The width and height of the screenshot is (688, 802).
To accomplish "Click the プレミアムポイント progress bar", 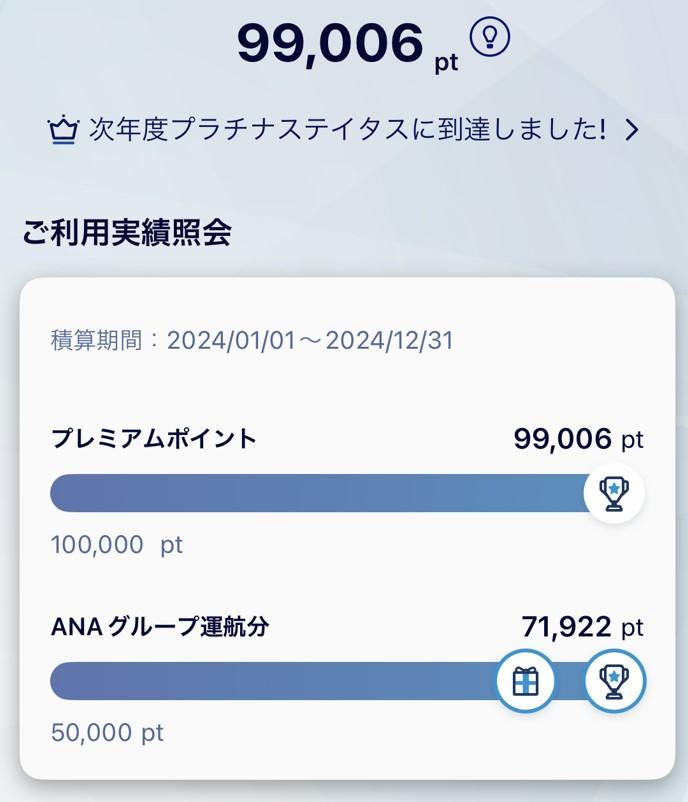I will [x=318, y=493].
